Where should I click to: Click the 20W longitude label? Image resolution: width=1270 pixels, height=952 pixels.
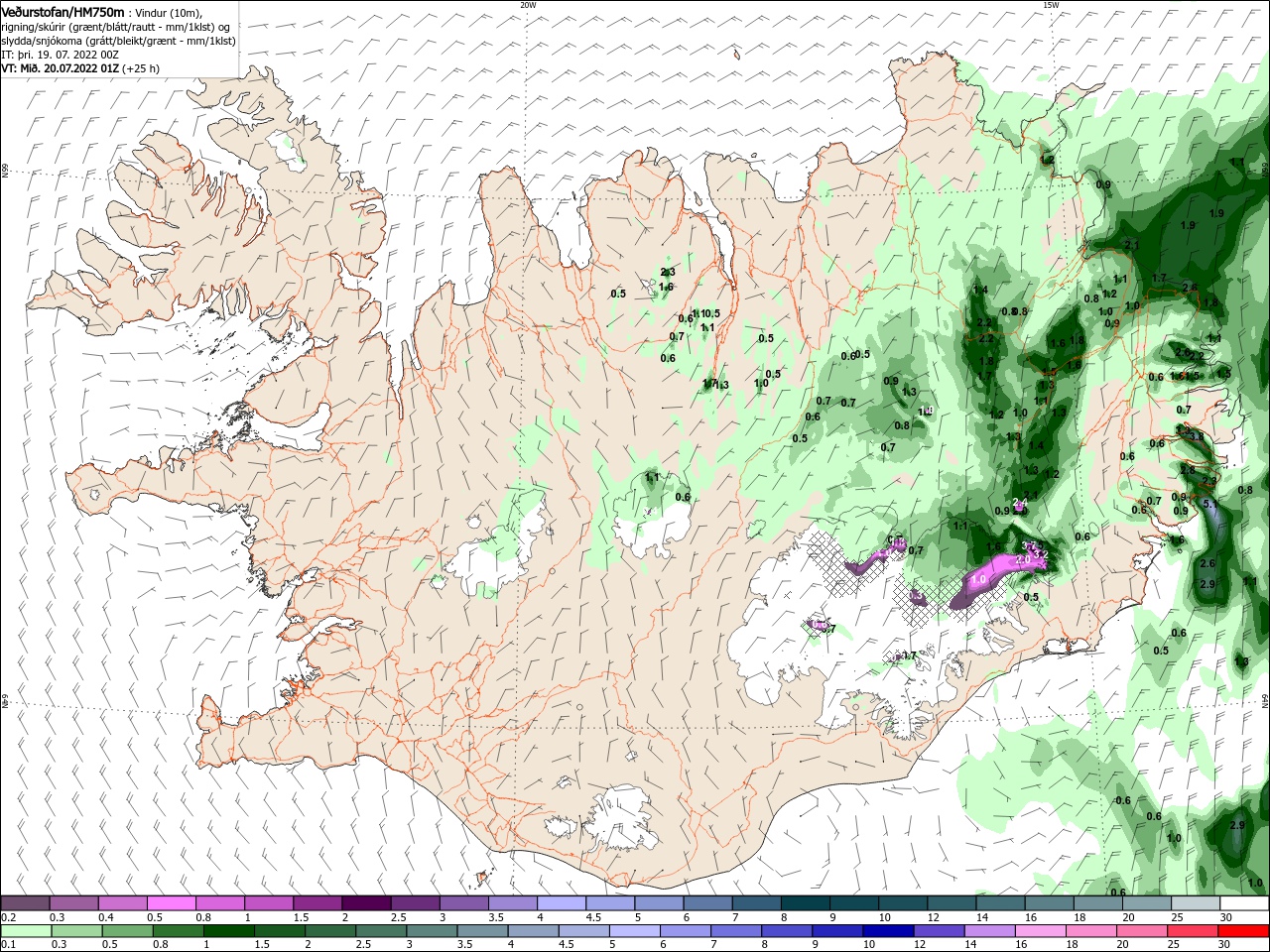pos(528,4)
